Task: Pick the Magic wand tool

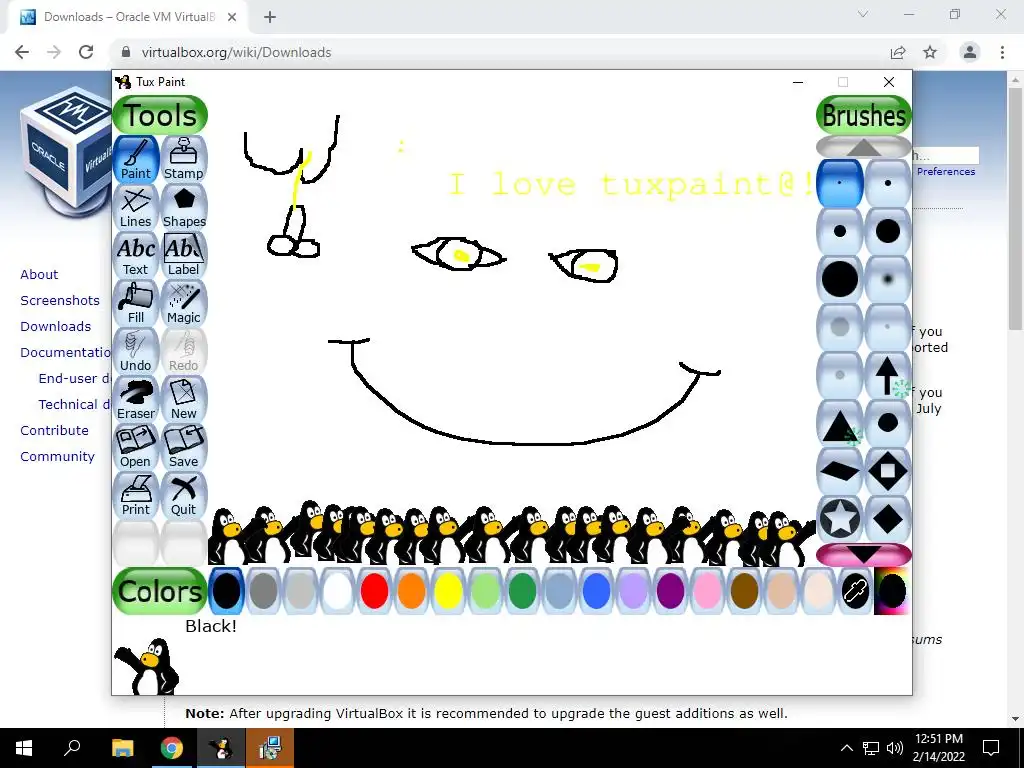Action: [184, 303]
